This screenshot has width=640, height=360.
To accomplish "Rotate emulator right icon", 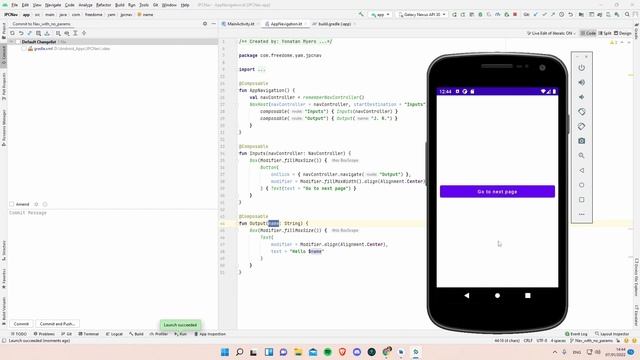I will (x=582, y=126).
